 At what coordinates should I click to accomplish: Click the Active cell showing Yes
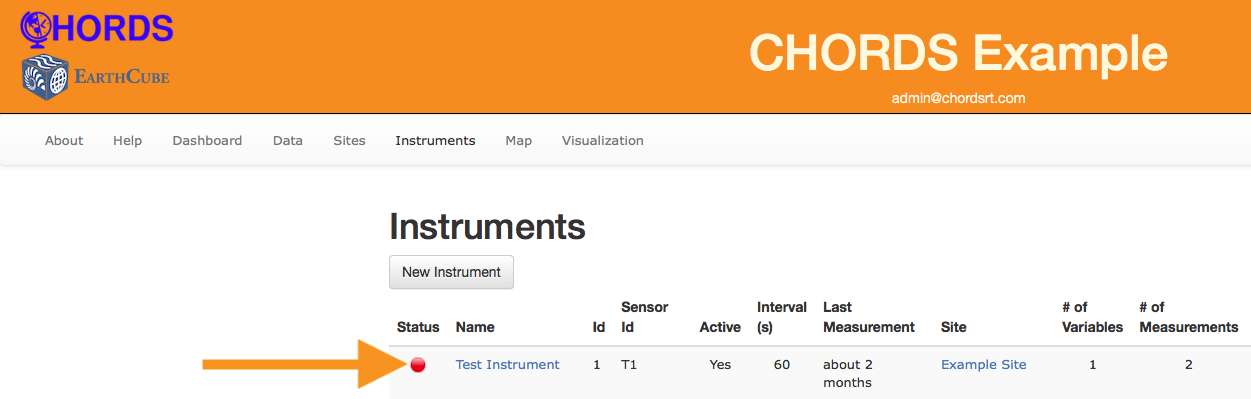720,365
